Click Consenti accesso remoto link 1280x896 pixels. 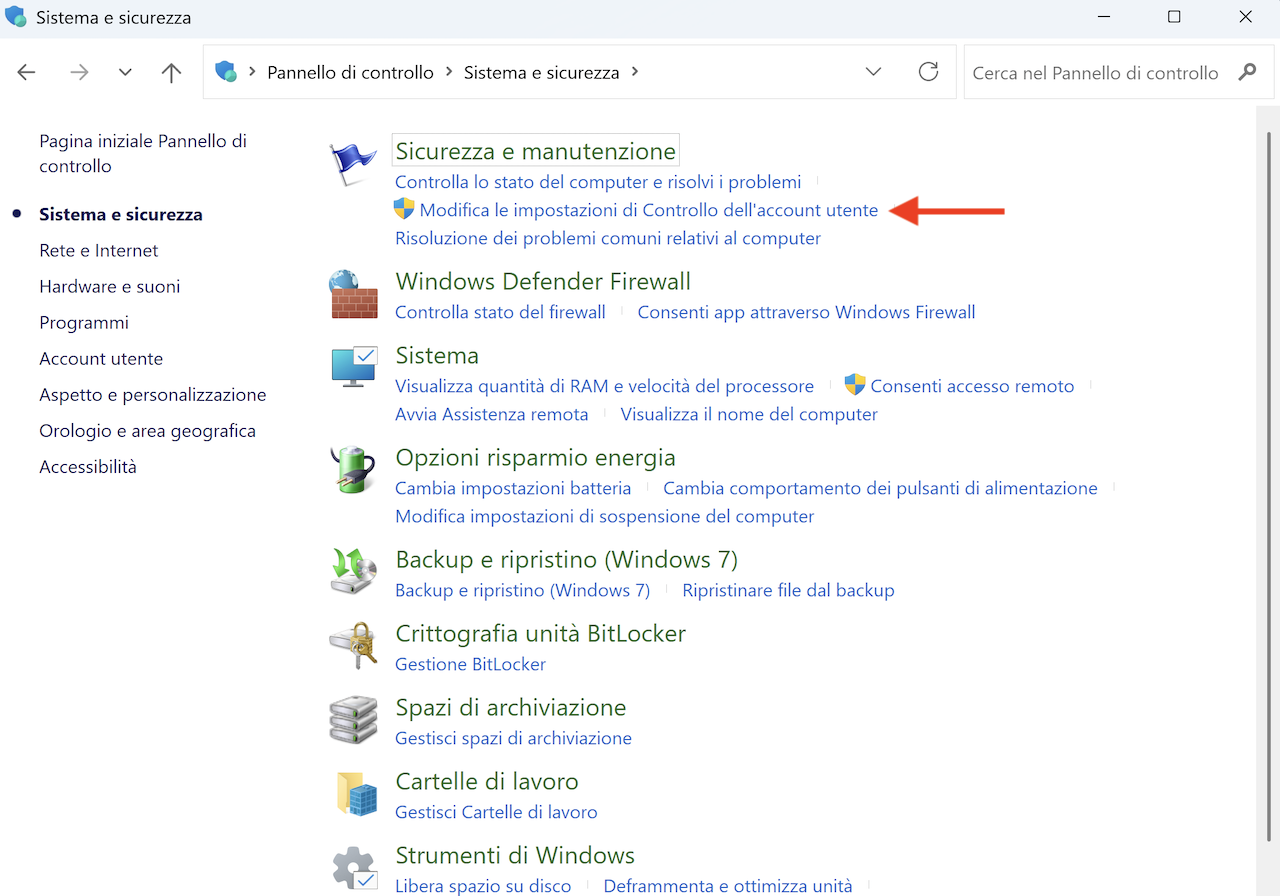972,386
